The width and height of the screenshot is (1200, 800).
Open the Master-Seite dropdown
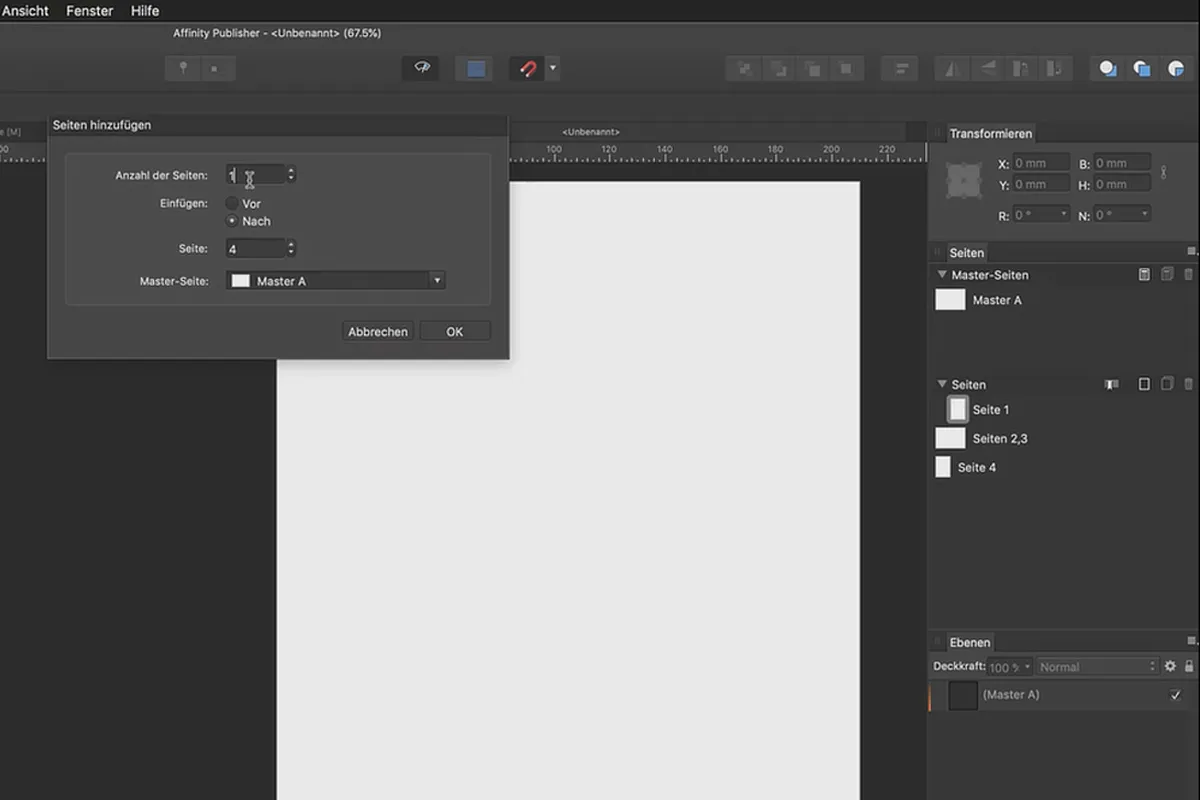(x=335, y=281)
